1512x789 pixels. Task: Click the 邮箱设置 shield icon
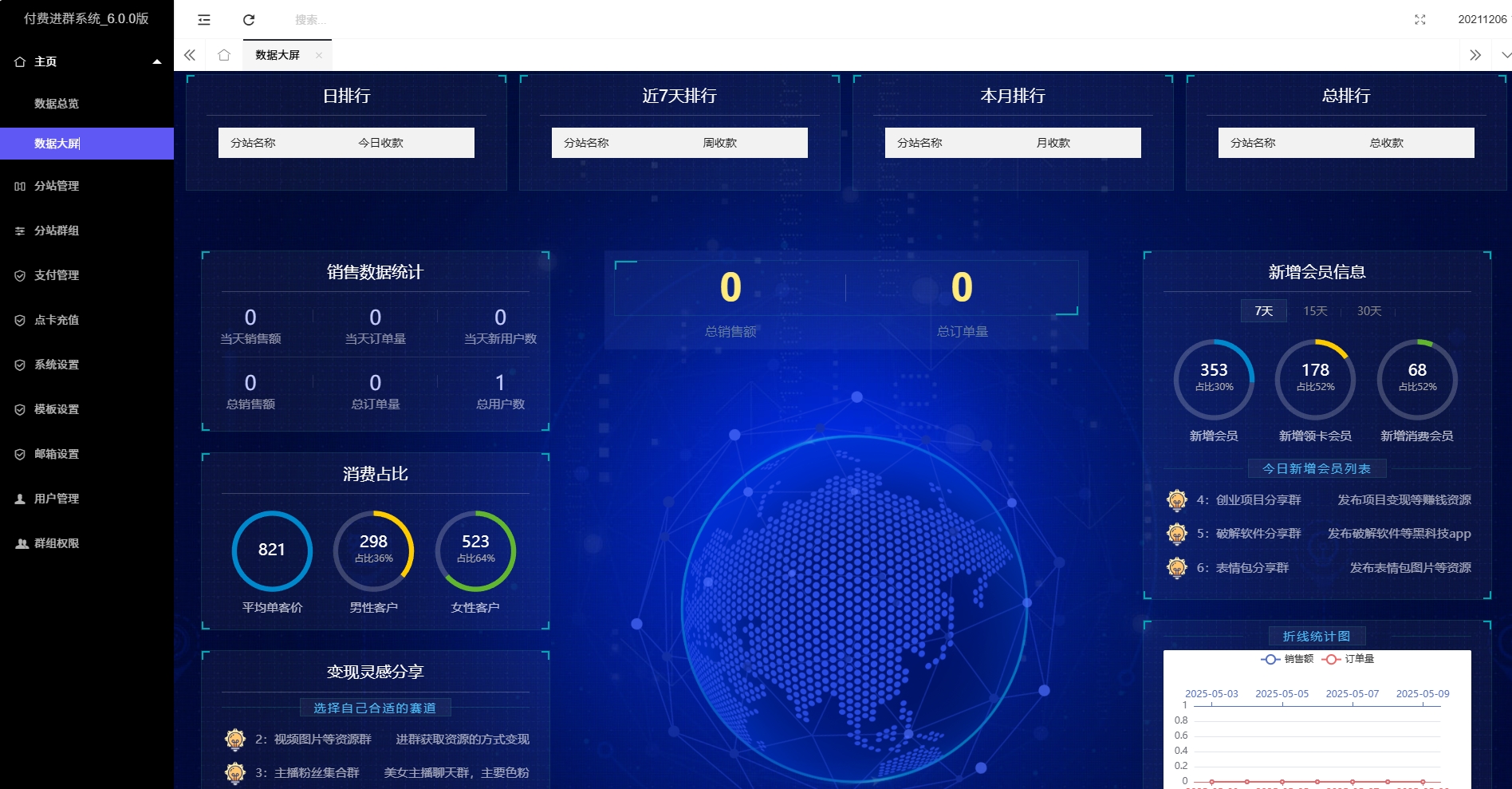tap(20, 454)
